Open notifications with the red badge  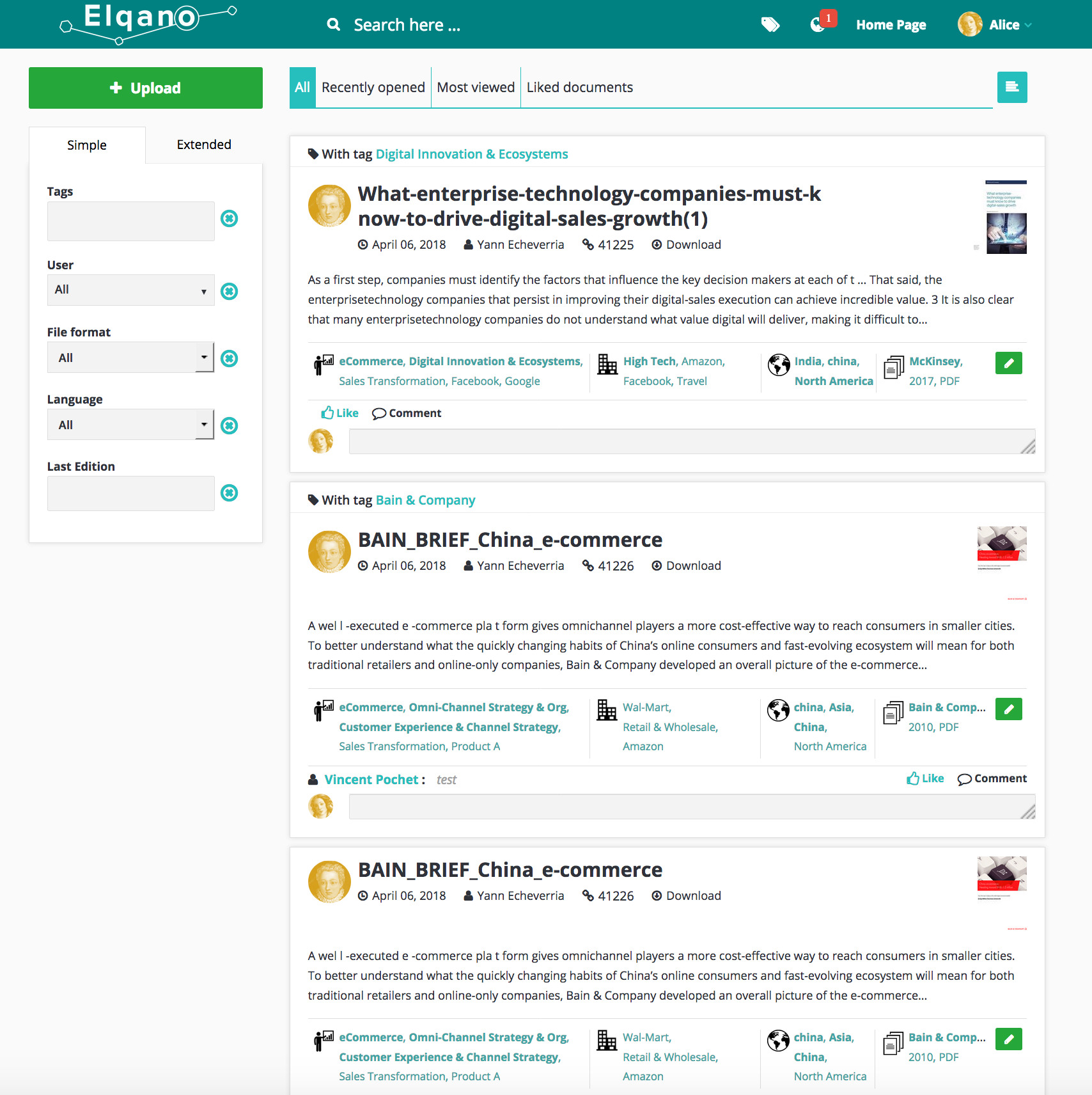tap(822, 22)
